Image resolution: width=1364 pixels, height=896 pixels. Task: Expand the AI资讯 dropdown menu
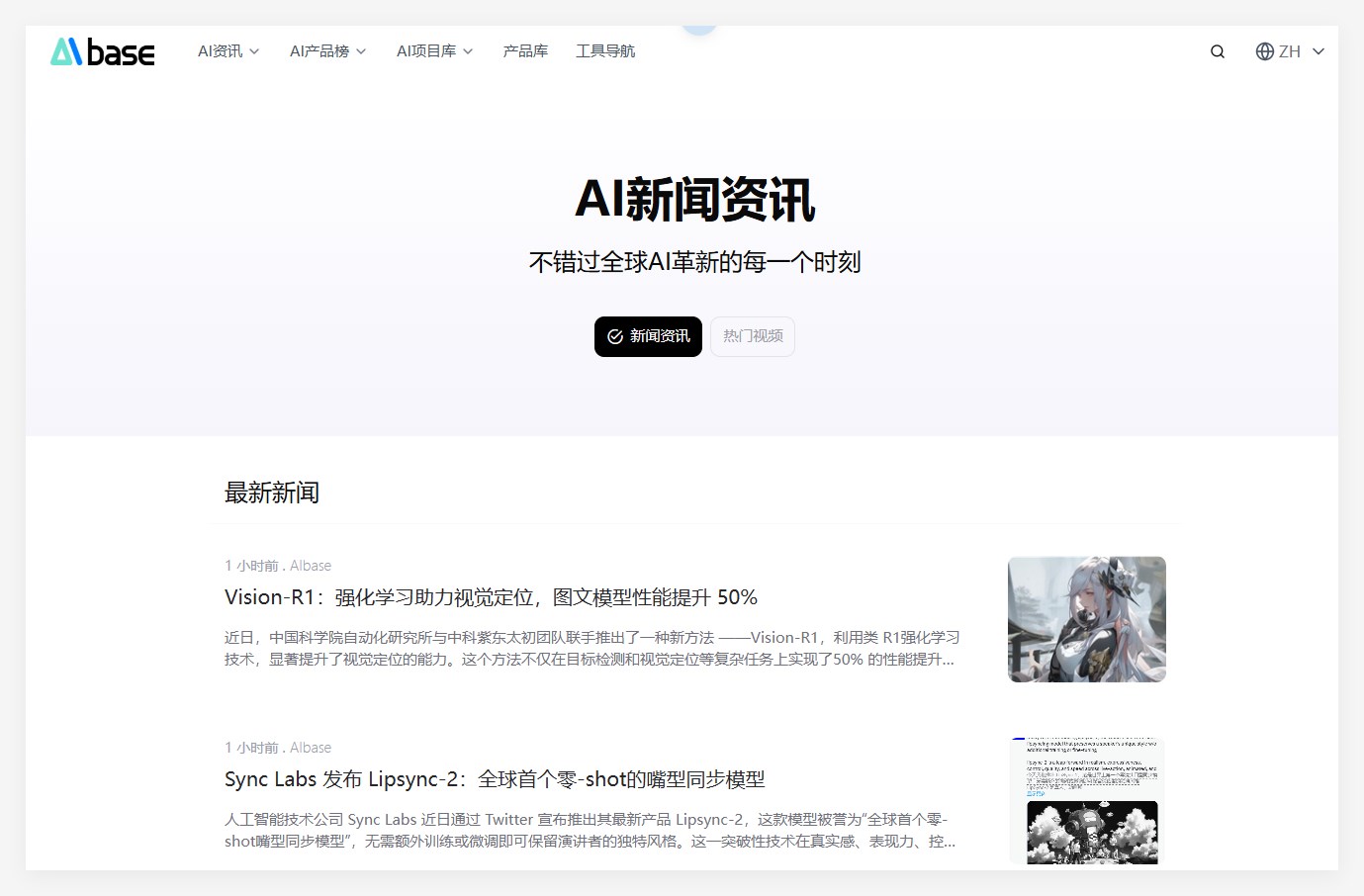(x=228, y=51)
